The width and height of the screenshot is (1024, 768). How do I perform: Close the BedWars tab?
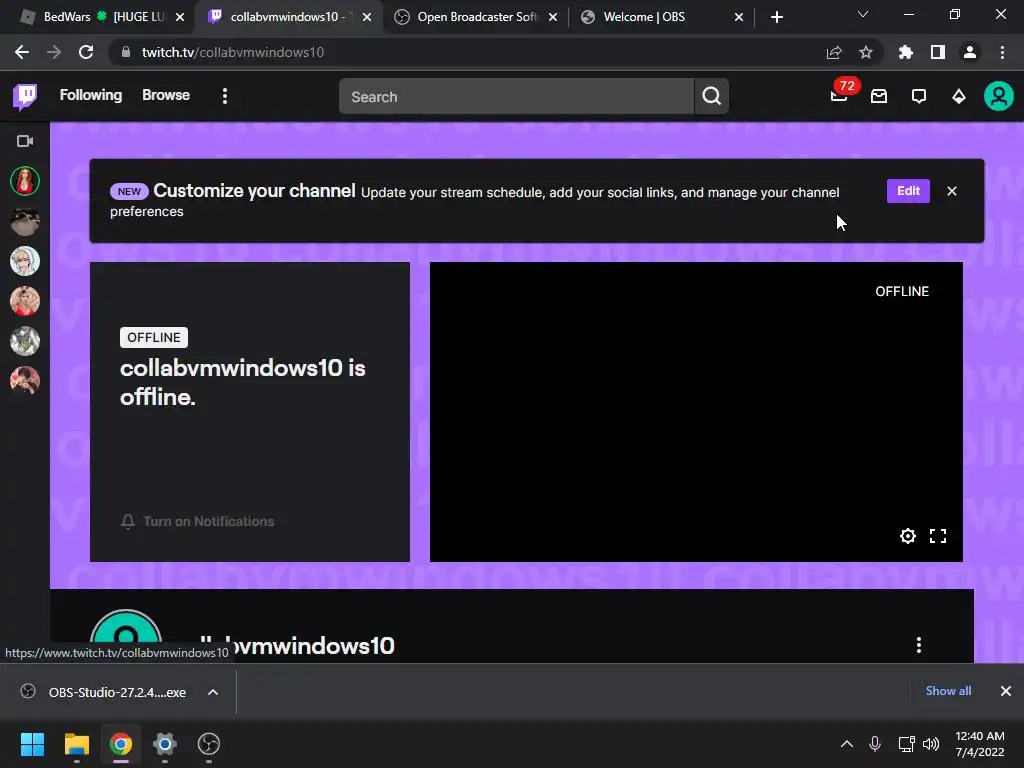click(x=180, y=17)
